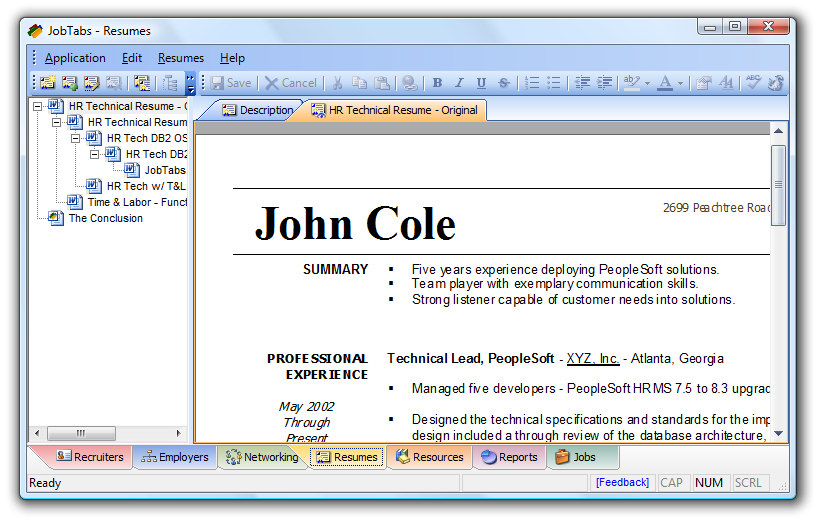The height and width of the screenshot is (524, 822).
Task: Click the spell check ABC icon
Action: click(753, 83)
